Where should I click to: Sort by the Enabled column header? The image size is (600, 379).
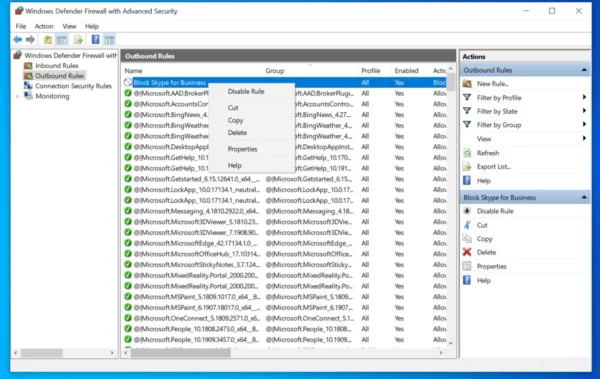(x=406, y=71)
